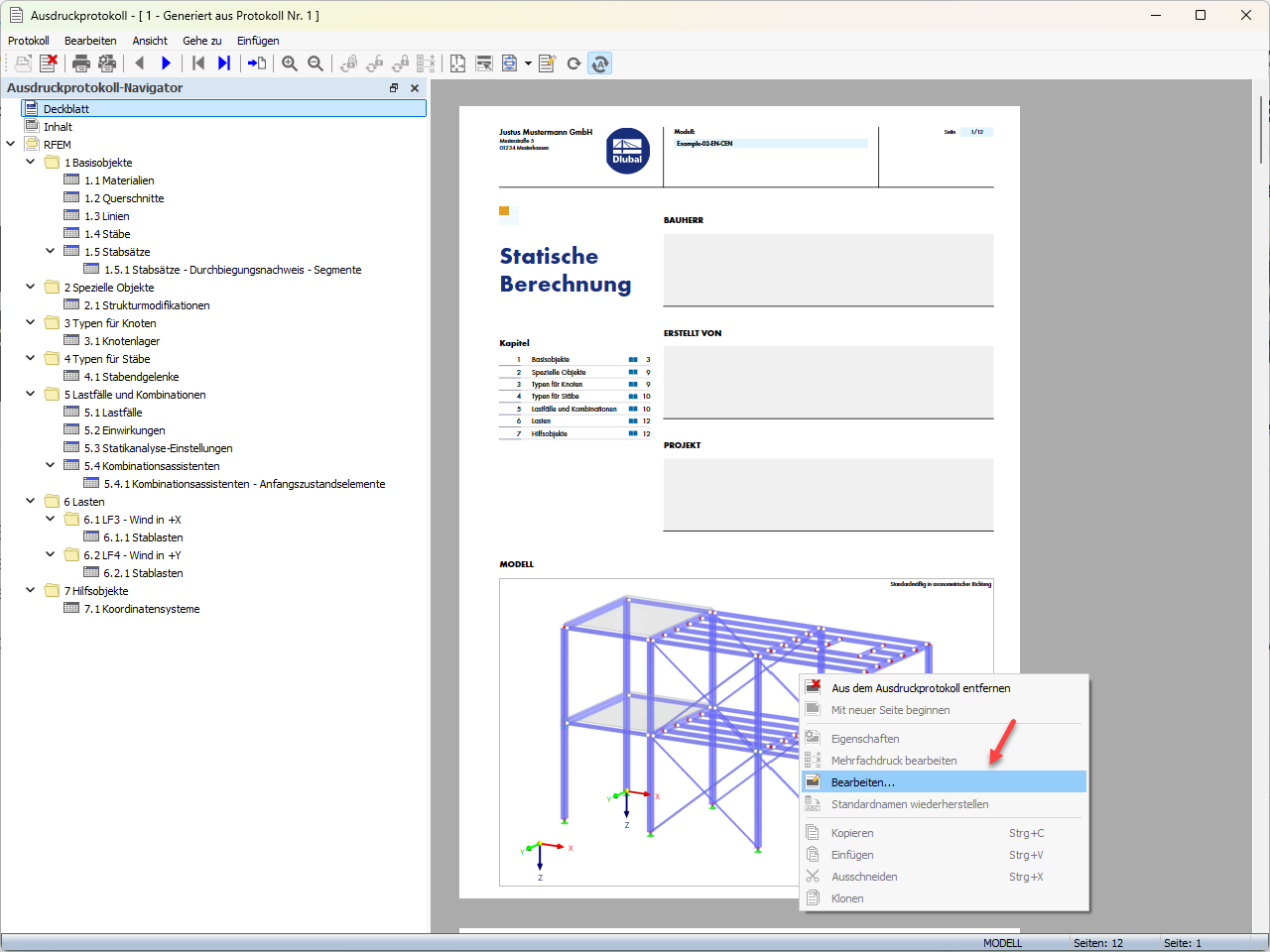
Task: Click the go-to-page icon with blue arrow
Action: click(x=257, y=63)
